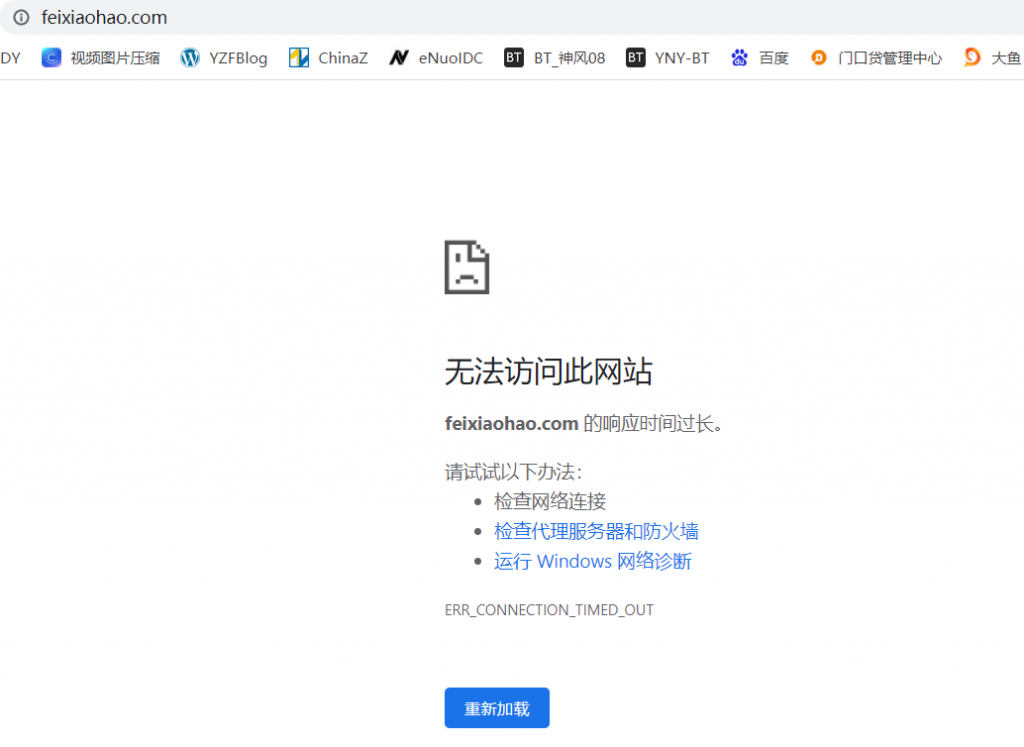Click the 无法访问此网站 heading
The image size is (1024, 747).
(x=548, y=372)
